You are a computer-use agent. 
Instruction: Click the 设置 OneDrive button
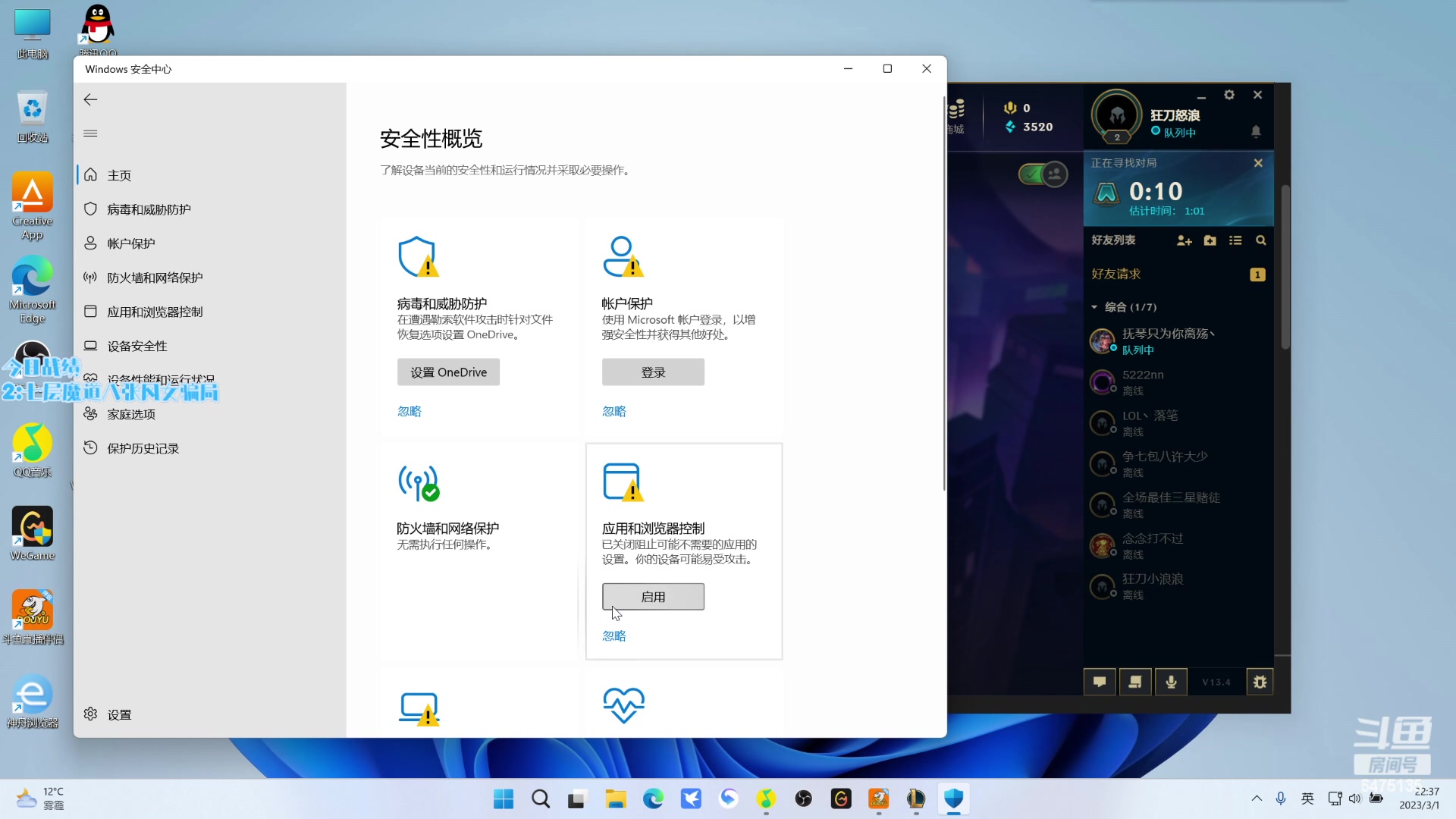click(448, 372)
